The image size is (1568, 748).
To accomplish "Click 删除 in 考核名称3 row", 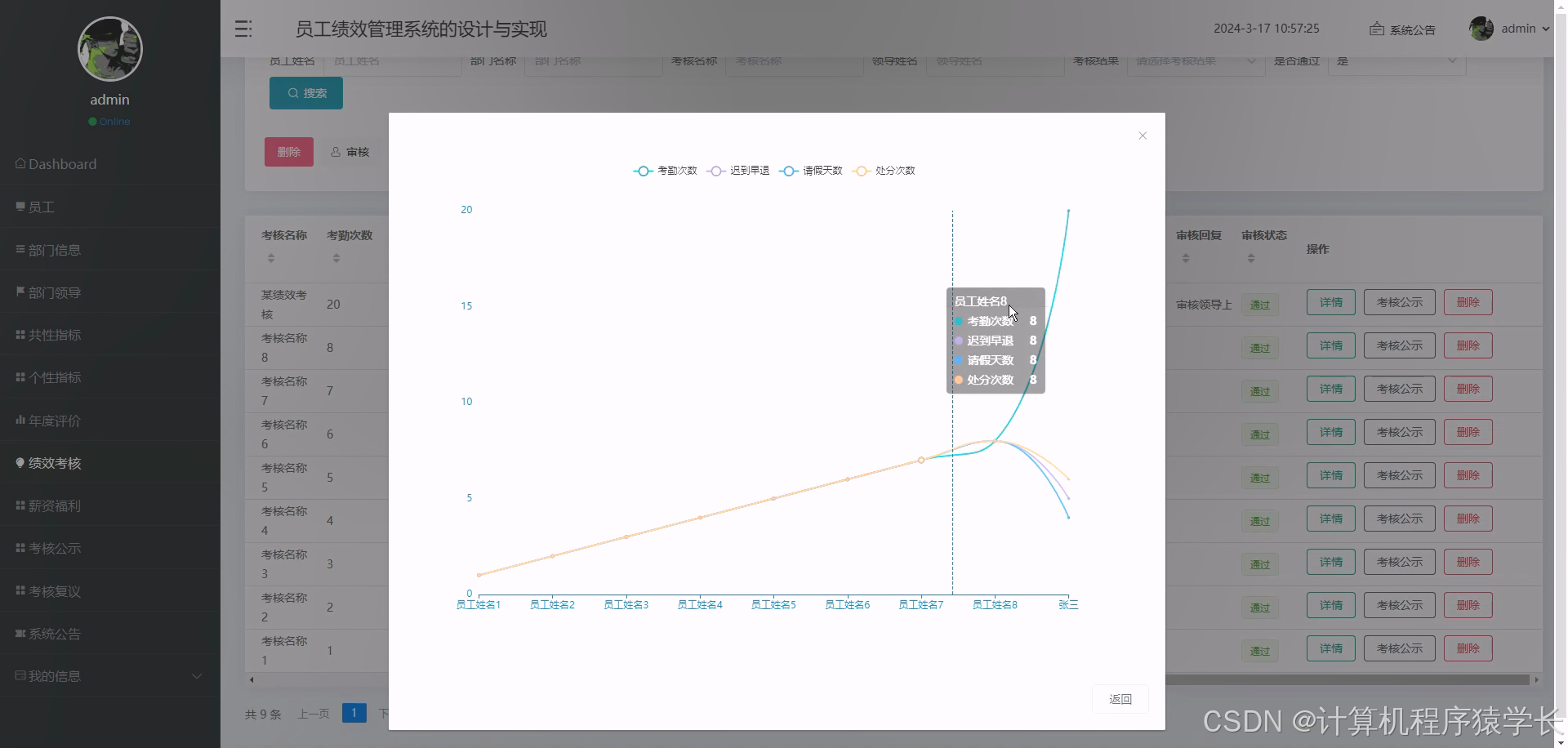I will pyautogui.click(x=1468, y=562).
